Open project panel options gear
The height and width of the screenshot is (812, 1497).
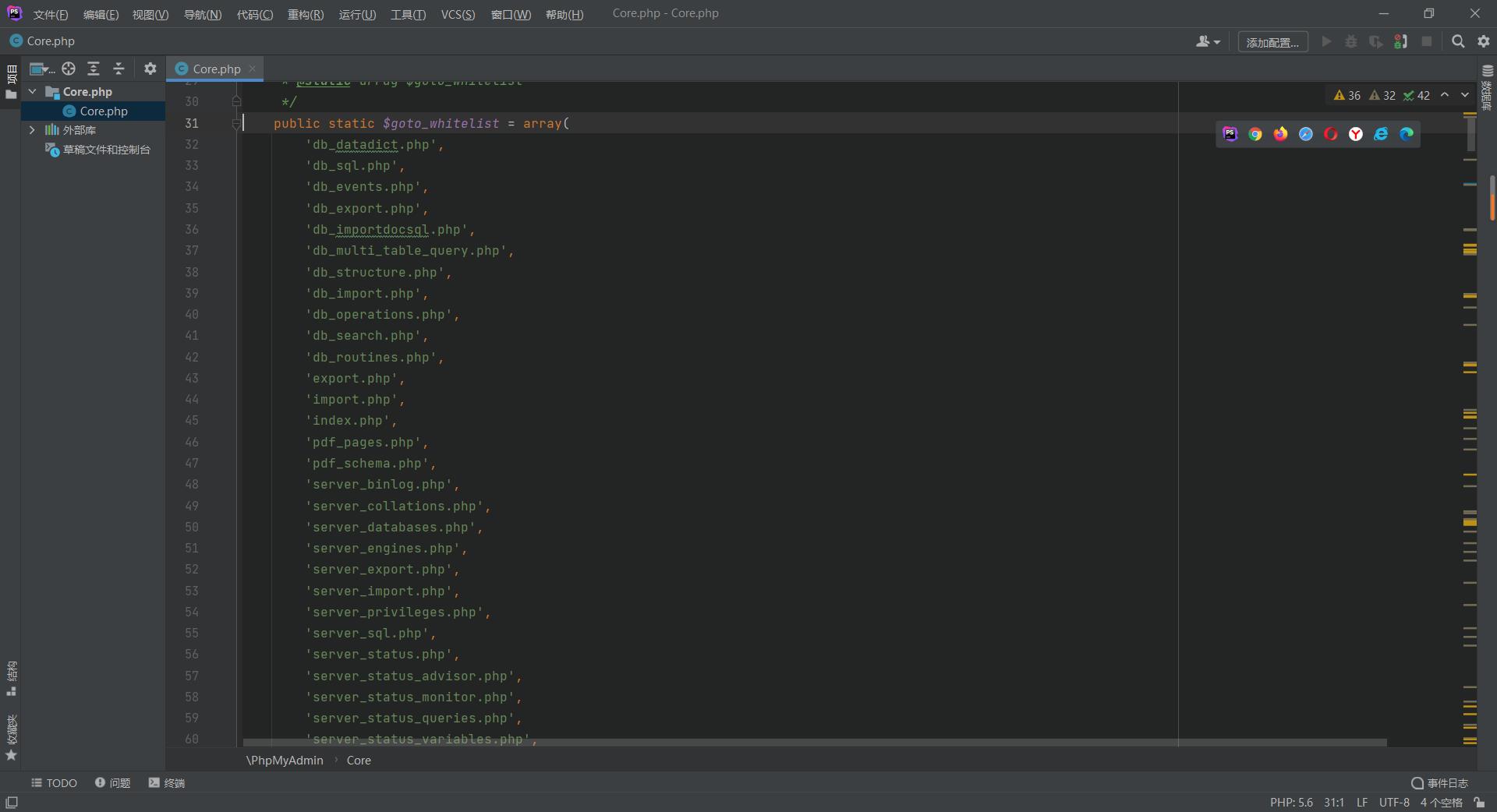pos(150,69)
